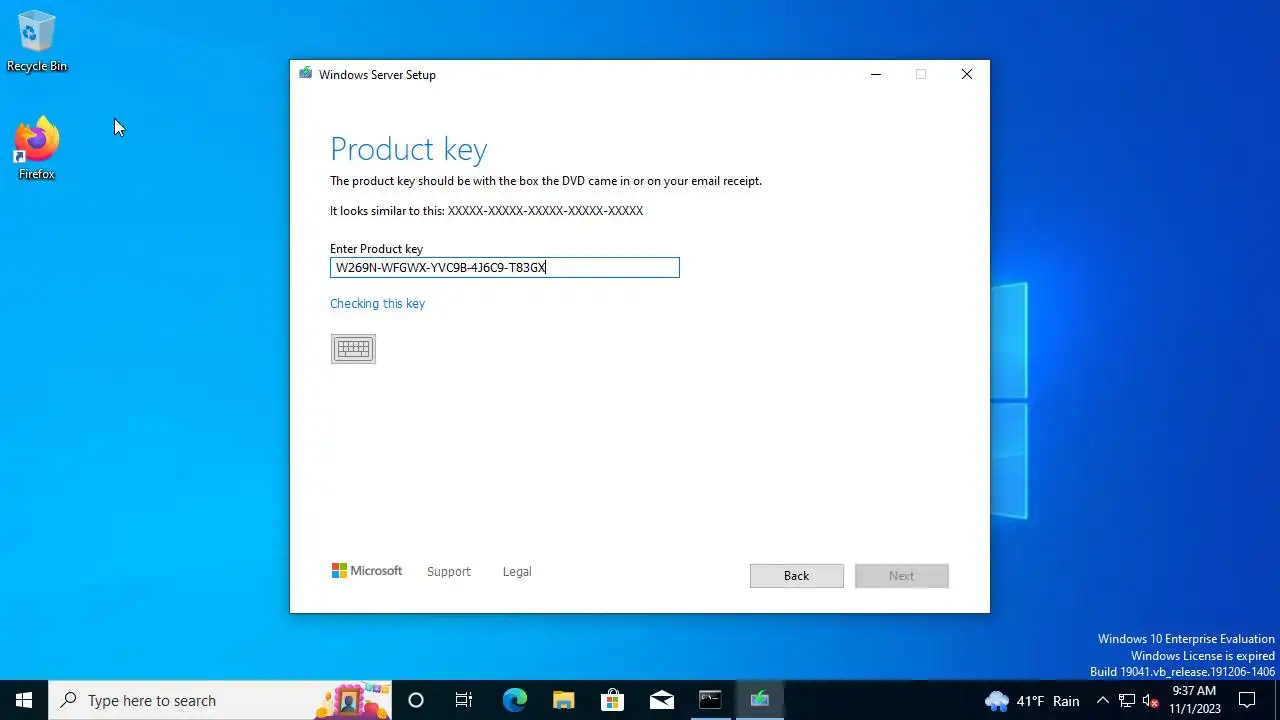The height and width of the screenshot is (720, 1280).
Task: Click the 'Checking this key' status text
Action: (x=377, y=304)
